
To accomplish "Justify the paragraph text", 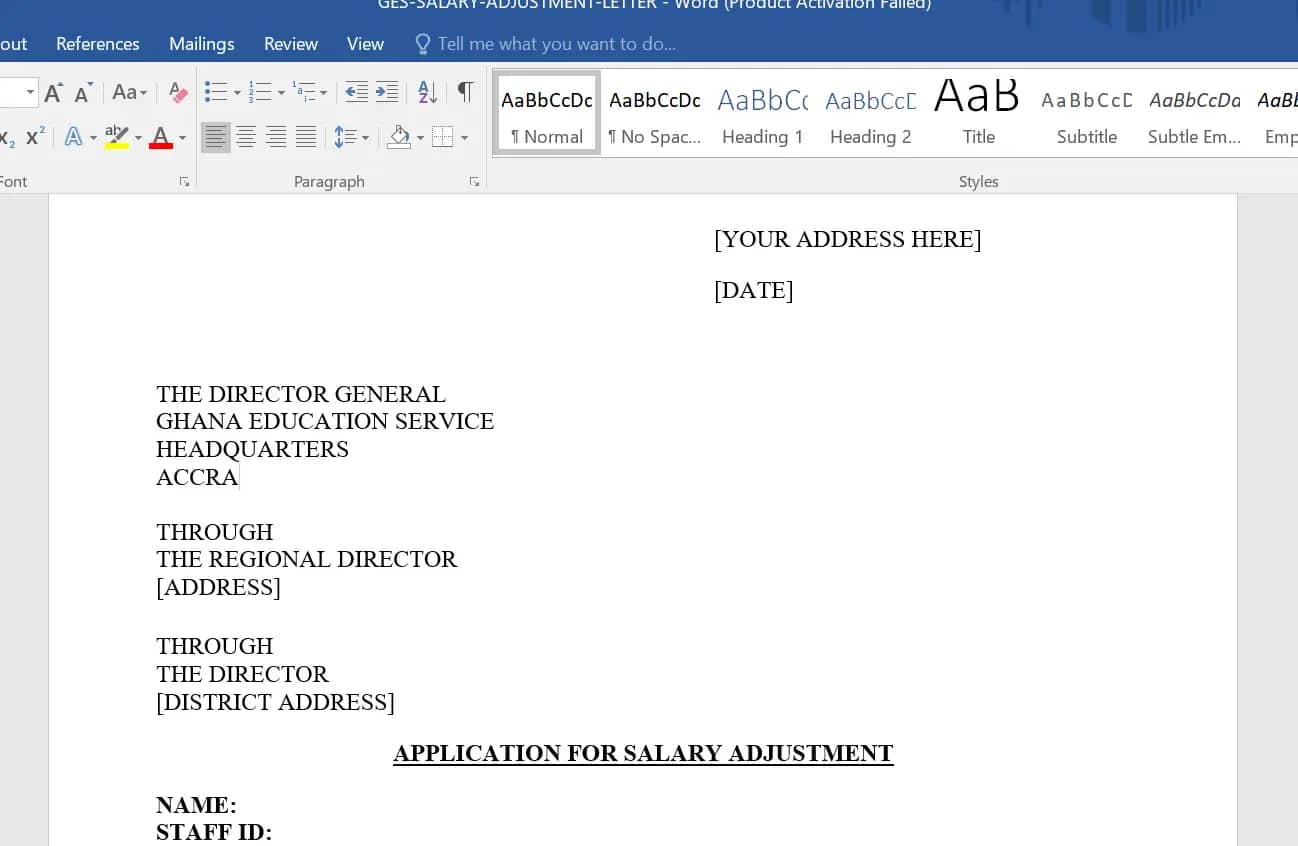I will 306,137.
